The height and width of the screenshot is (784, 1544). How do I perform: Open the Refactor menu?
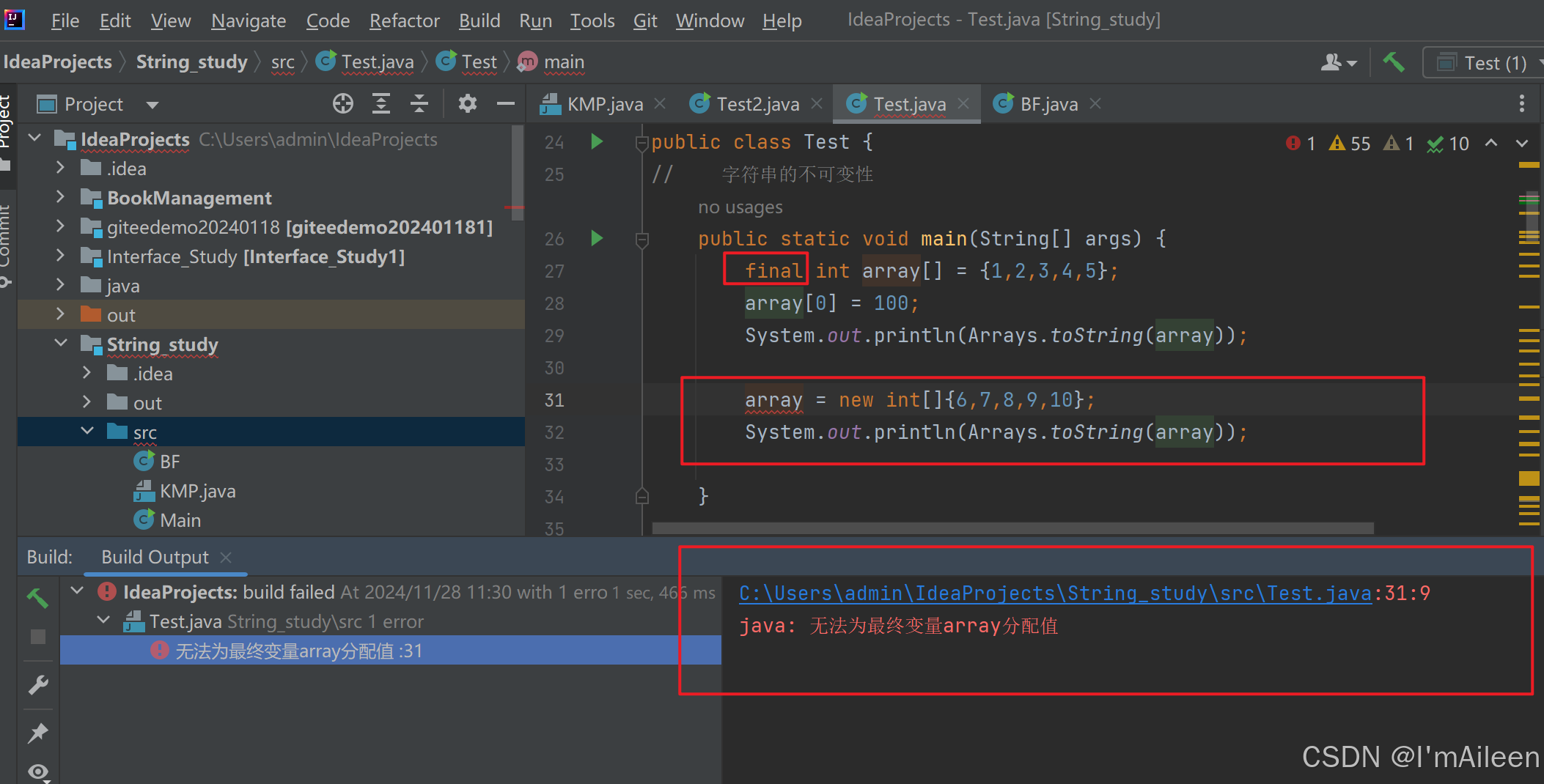coord(404,21)
